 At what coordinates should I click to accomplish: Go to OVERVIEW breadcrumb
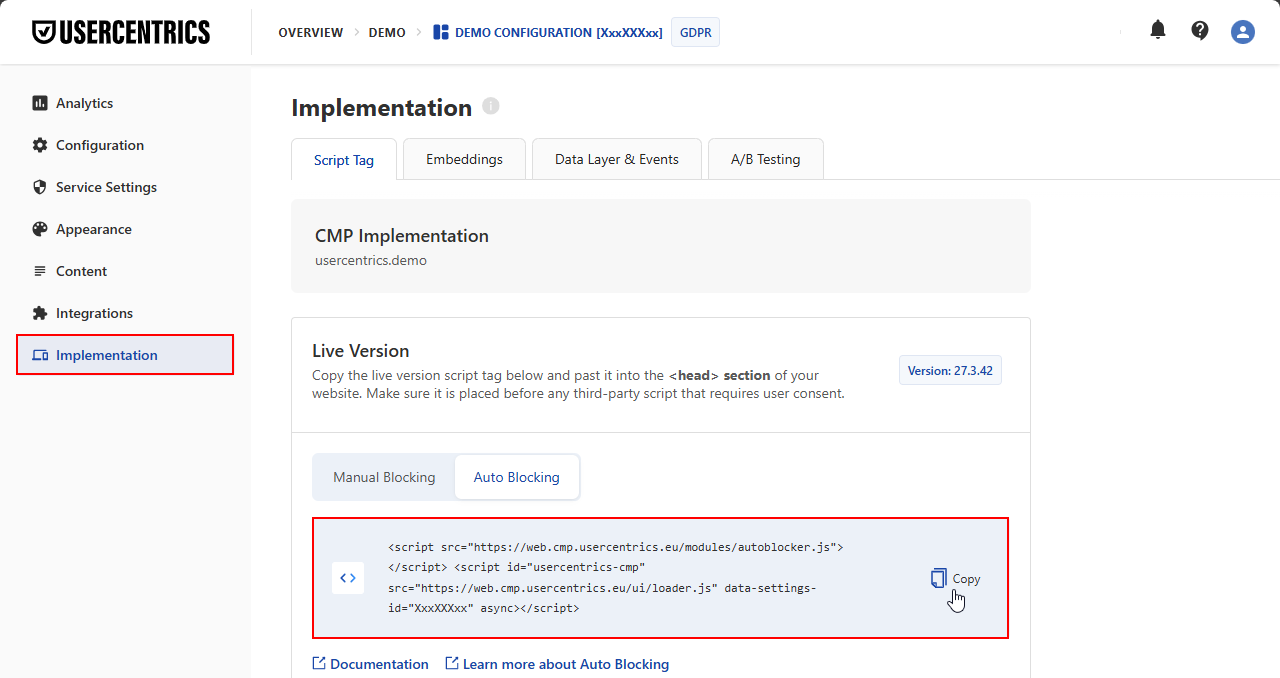(x=310, y=32)
